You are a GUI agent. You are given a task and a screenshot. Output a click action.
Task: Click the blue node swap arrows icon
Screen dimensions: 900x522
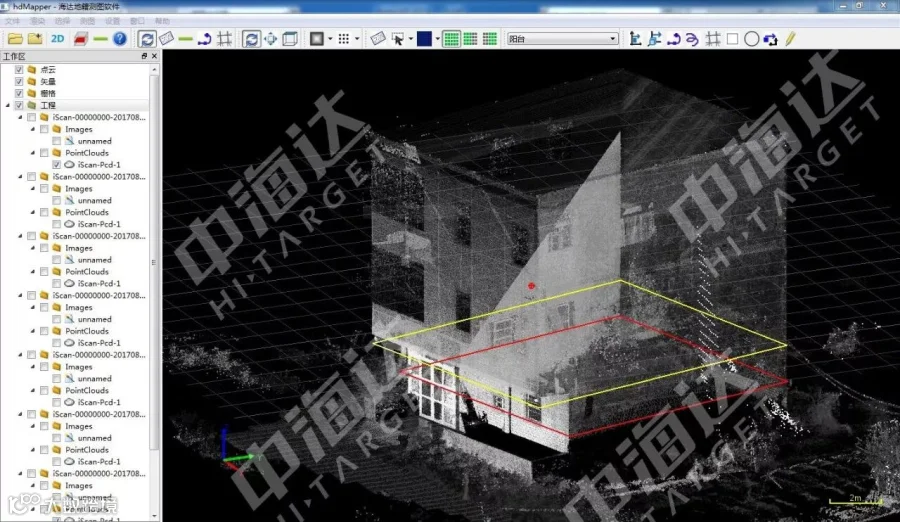770,39
